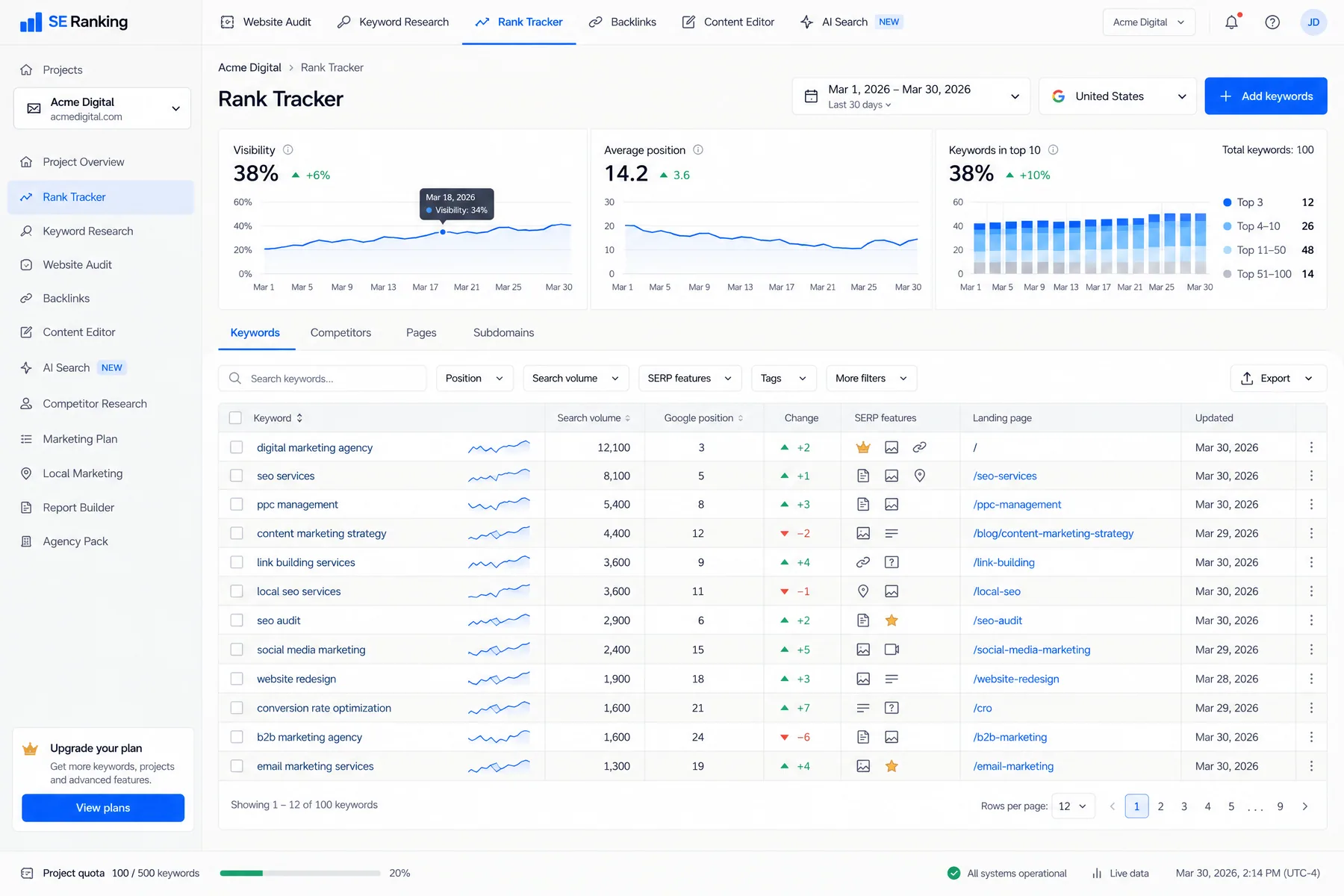1344x896 pixels.
Task: Expand the United States search engine dropdown
Action: click(x=1118, y=96)
